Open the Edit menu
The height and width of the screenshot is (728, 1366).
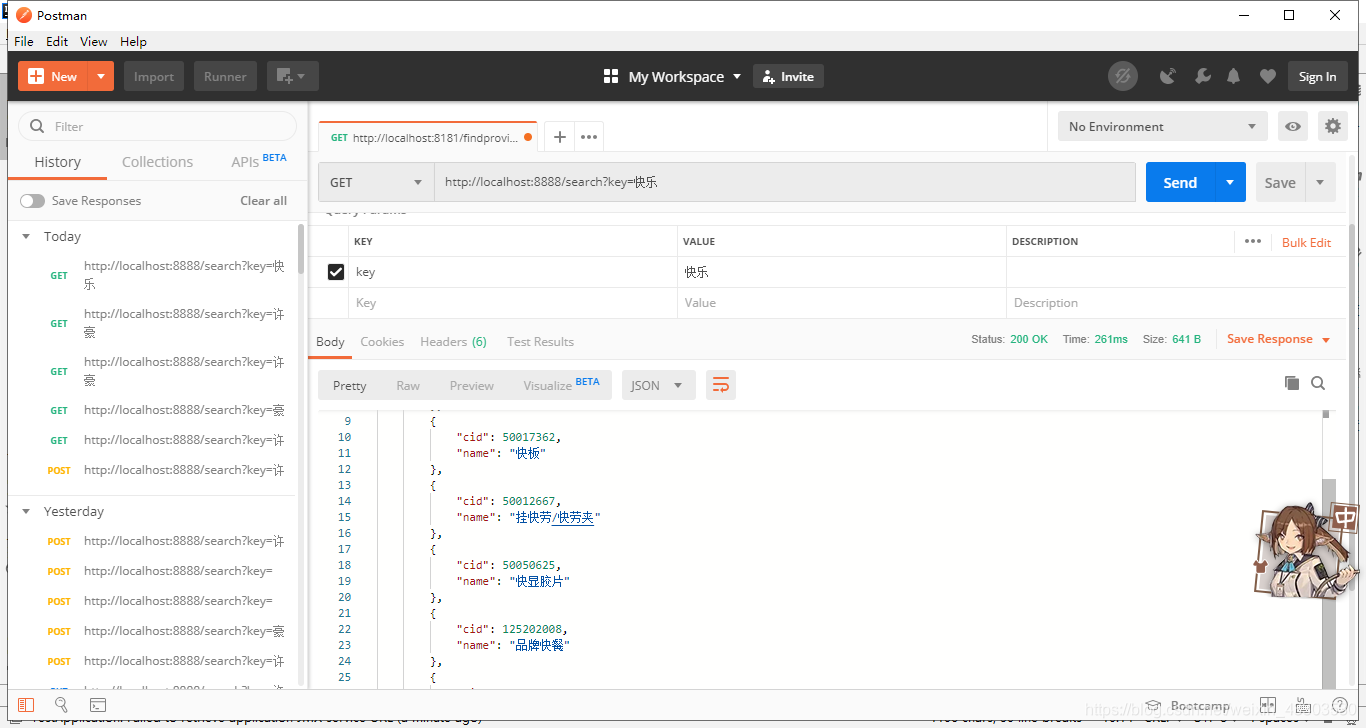pyautogui.click(x=57, y=41)
